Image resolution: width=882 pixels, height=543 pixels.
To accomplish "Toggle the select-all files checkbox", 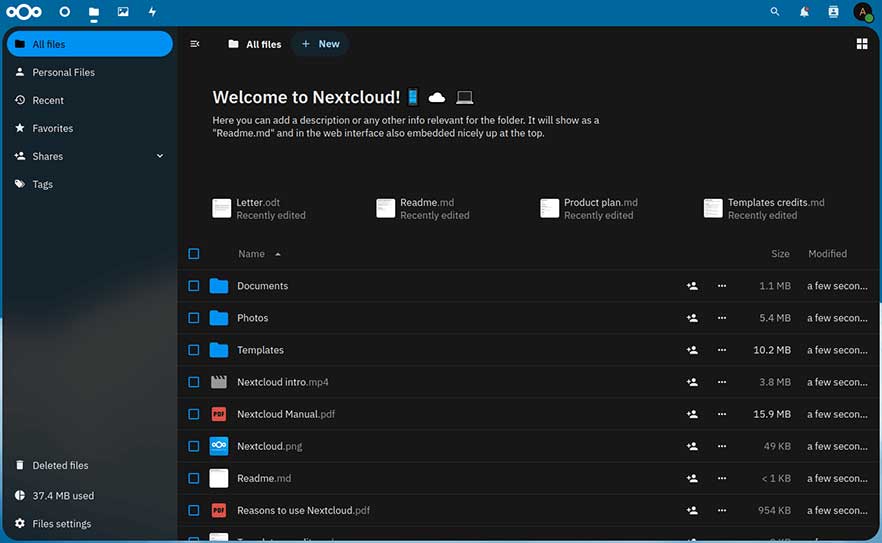I will click(x=194, y=254).
